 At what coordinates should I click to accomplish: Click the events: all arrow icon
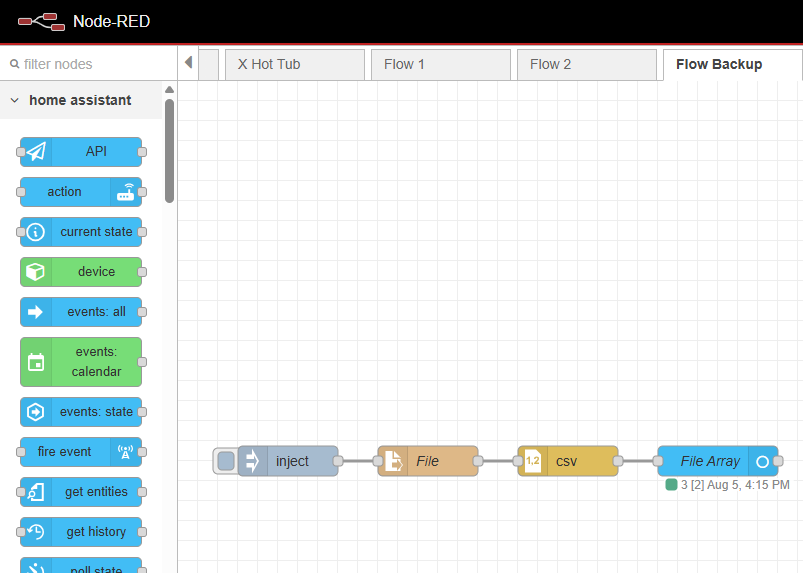35,312
